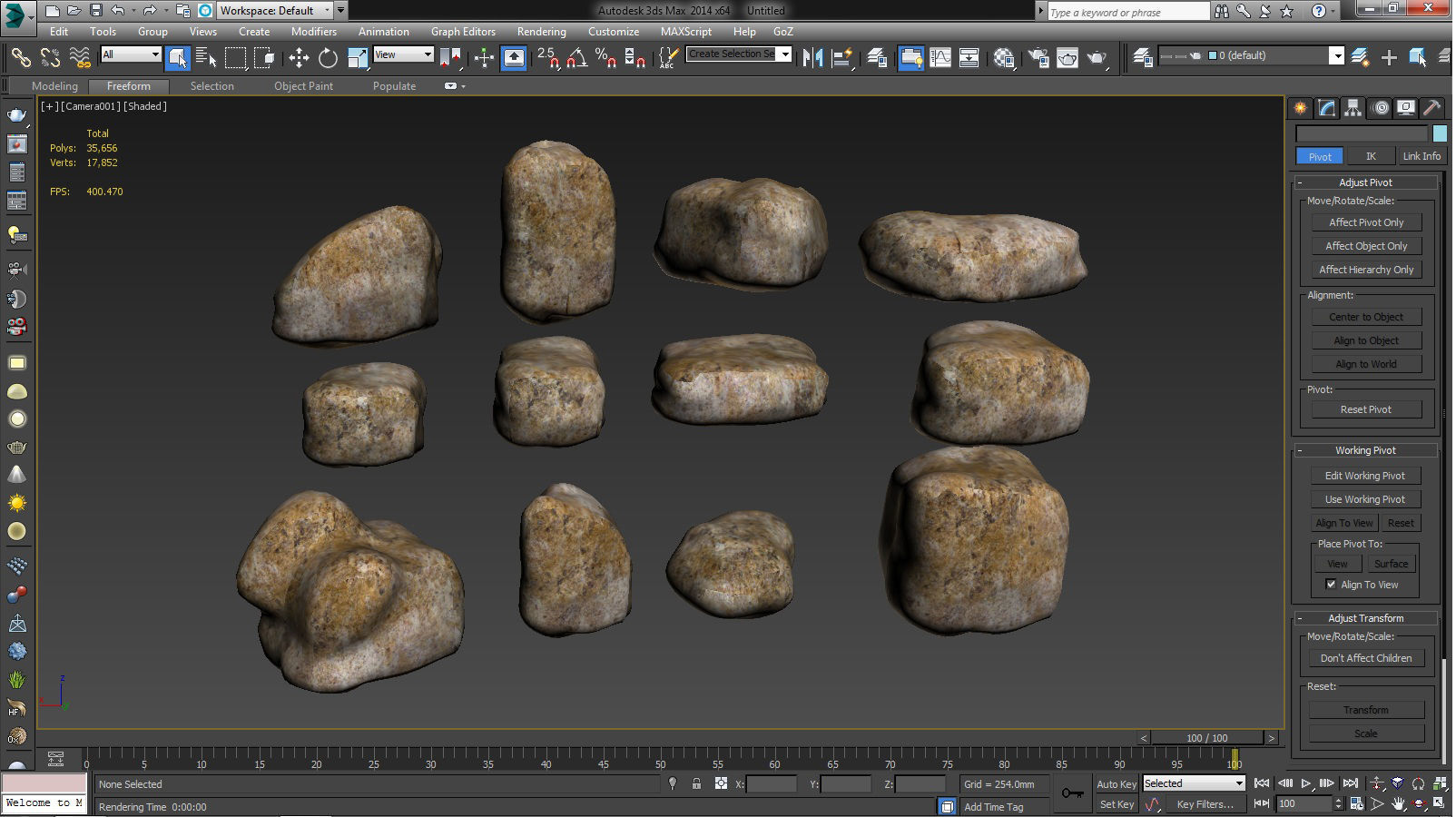1456x817 pixels.
Task: Click the Mirror tool icon
Action: click(813, 57)
